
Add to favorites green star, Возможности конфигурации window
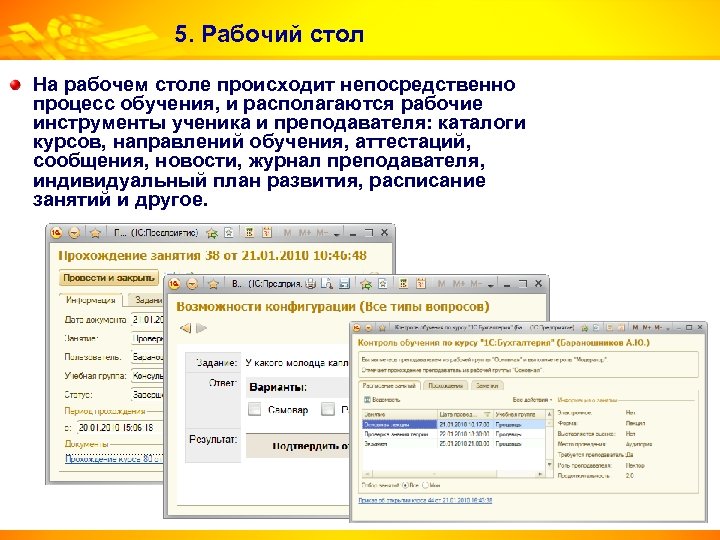[366, 284]
